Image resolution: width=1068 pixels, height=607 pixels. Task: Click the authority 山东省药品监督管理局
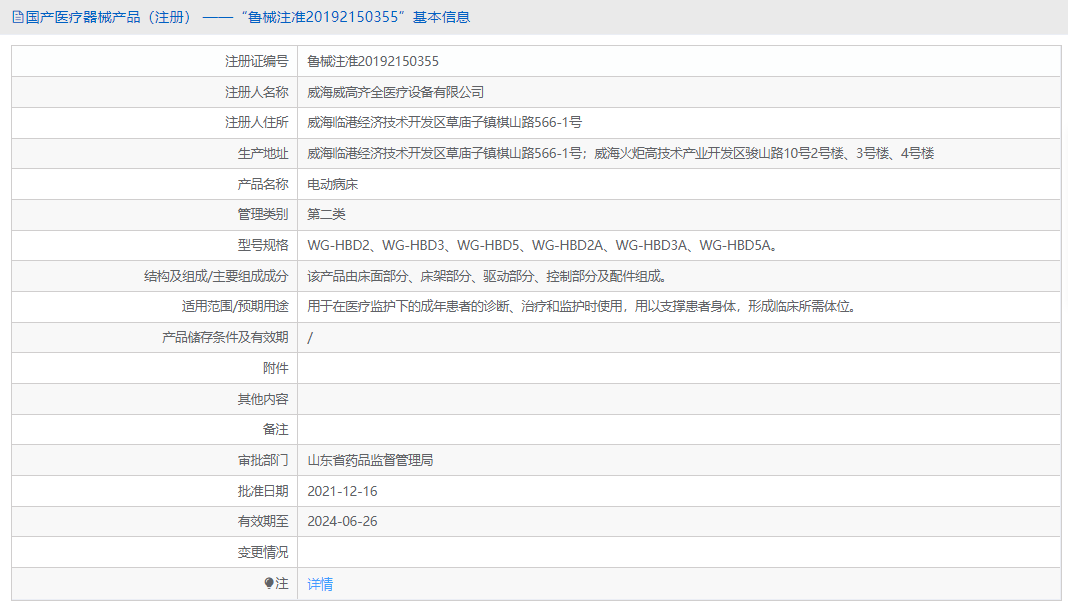tap(371, 460)
